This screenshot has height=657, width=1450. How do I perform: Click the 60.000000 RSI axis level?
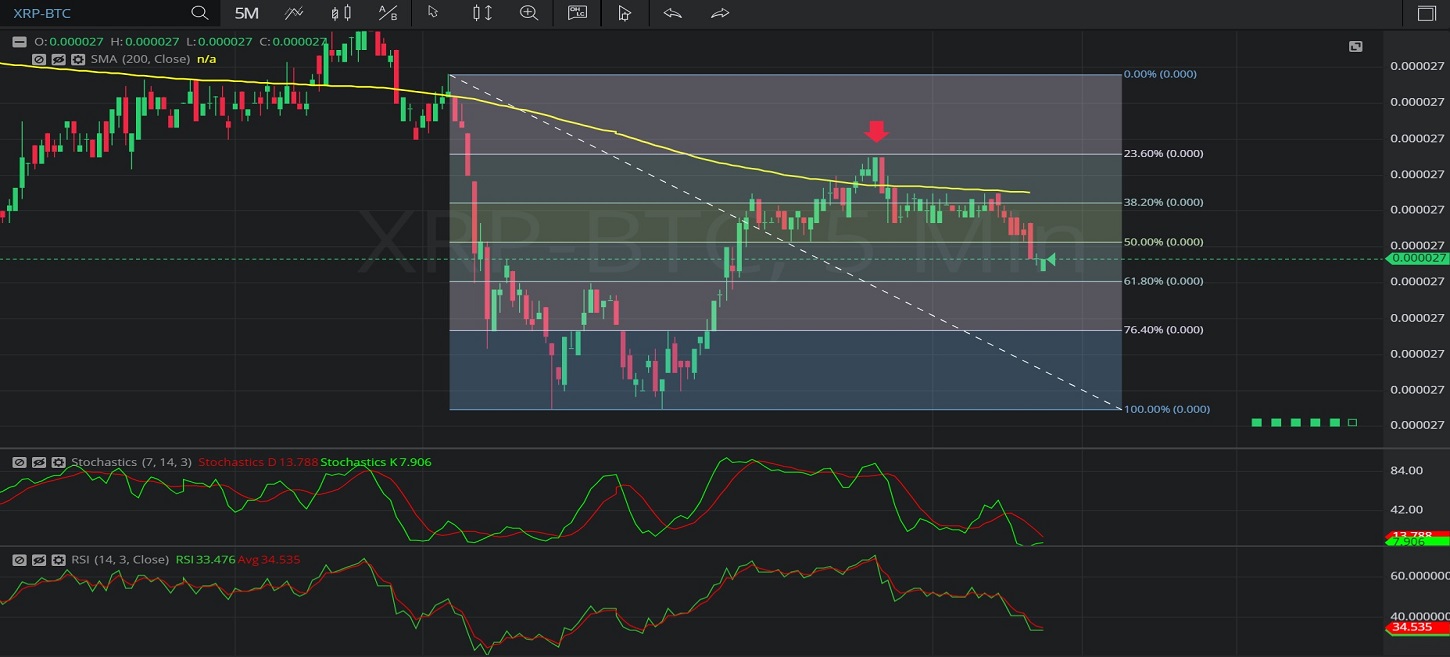pos(1419,576)
